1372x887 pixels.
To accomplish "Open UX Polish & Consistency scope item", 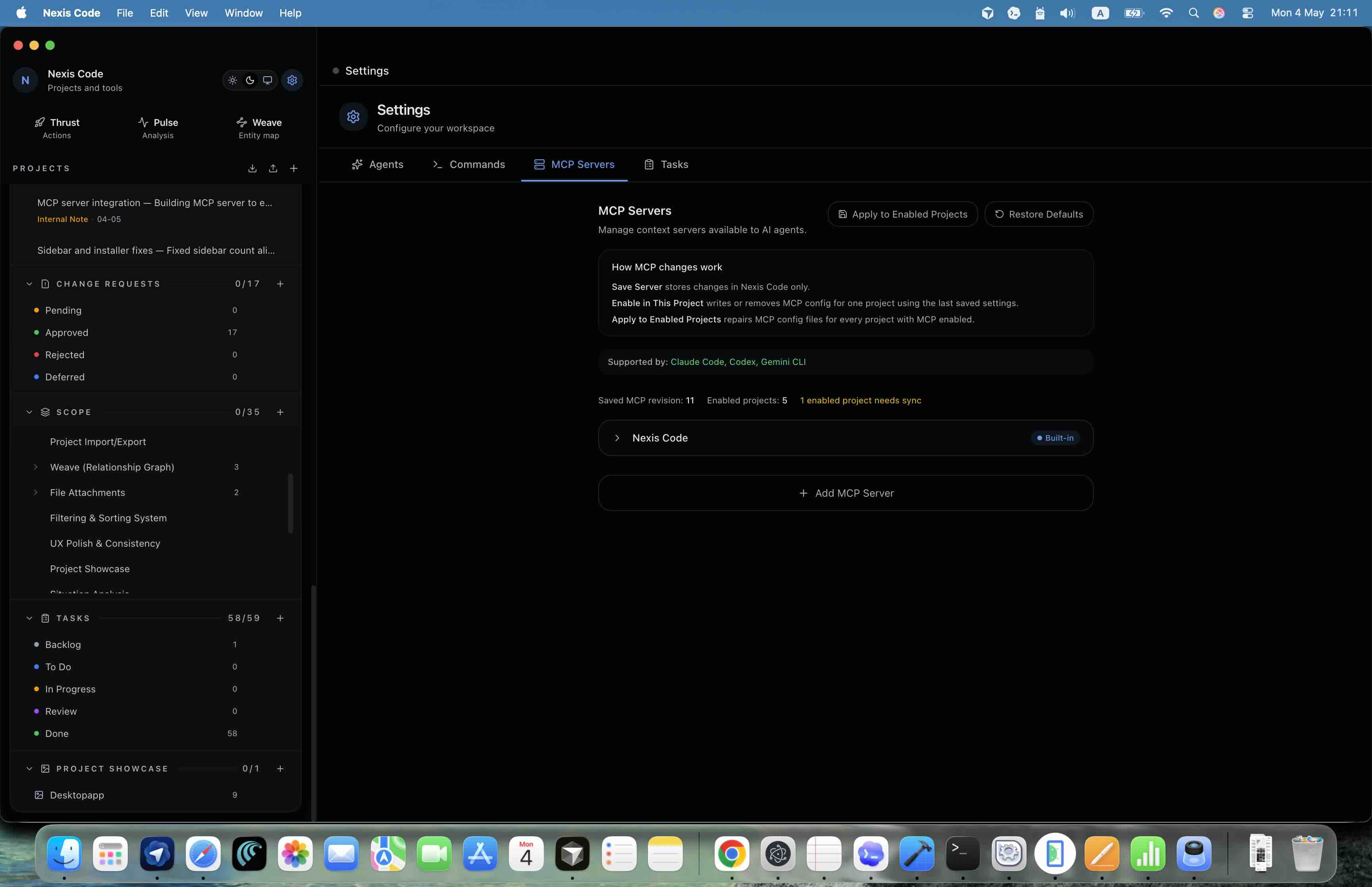I will click(105, 544).
